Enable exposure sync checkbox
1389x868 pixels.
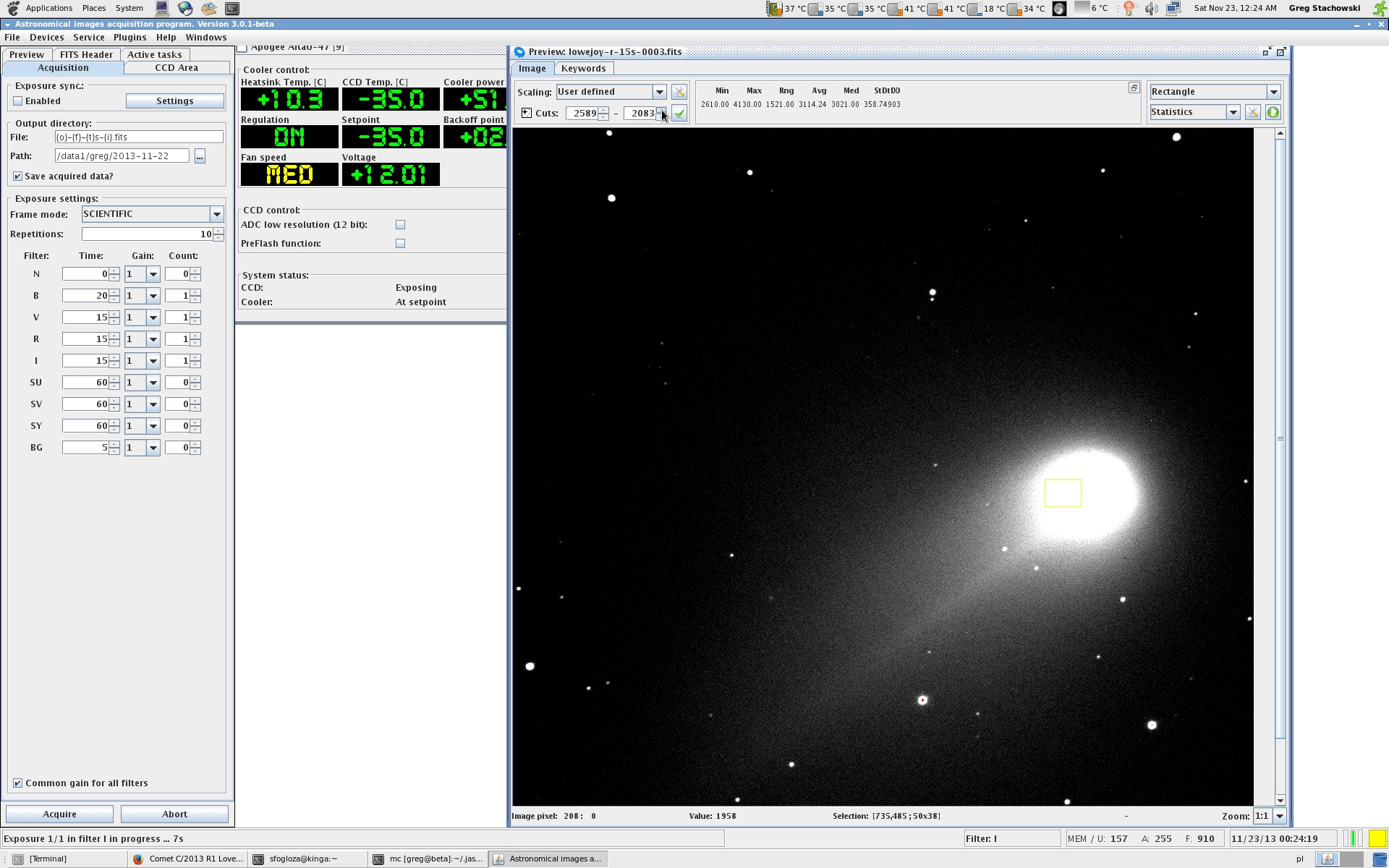click(18, 101)
